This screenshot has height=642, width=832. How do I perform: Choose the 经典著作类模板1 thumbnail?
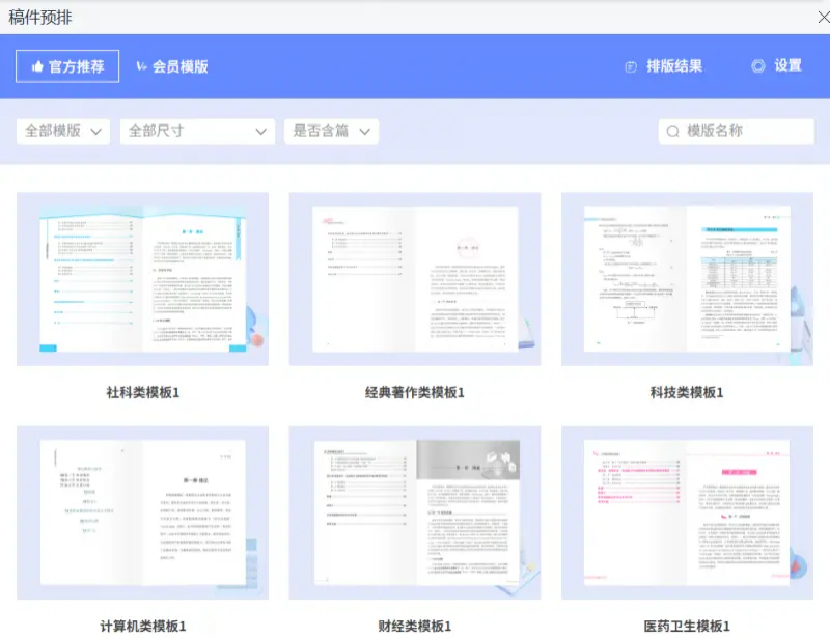[416, 277]
